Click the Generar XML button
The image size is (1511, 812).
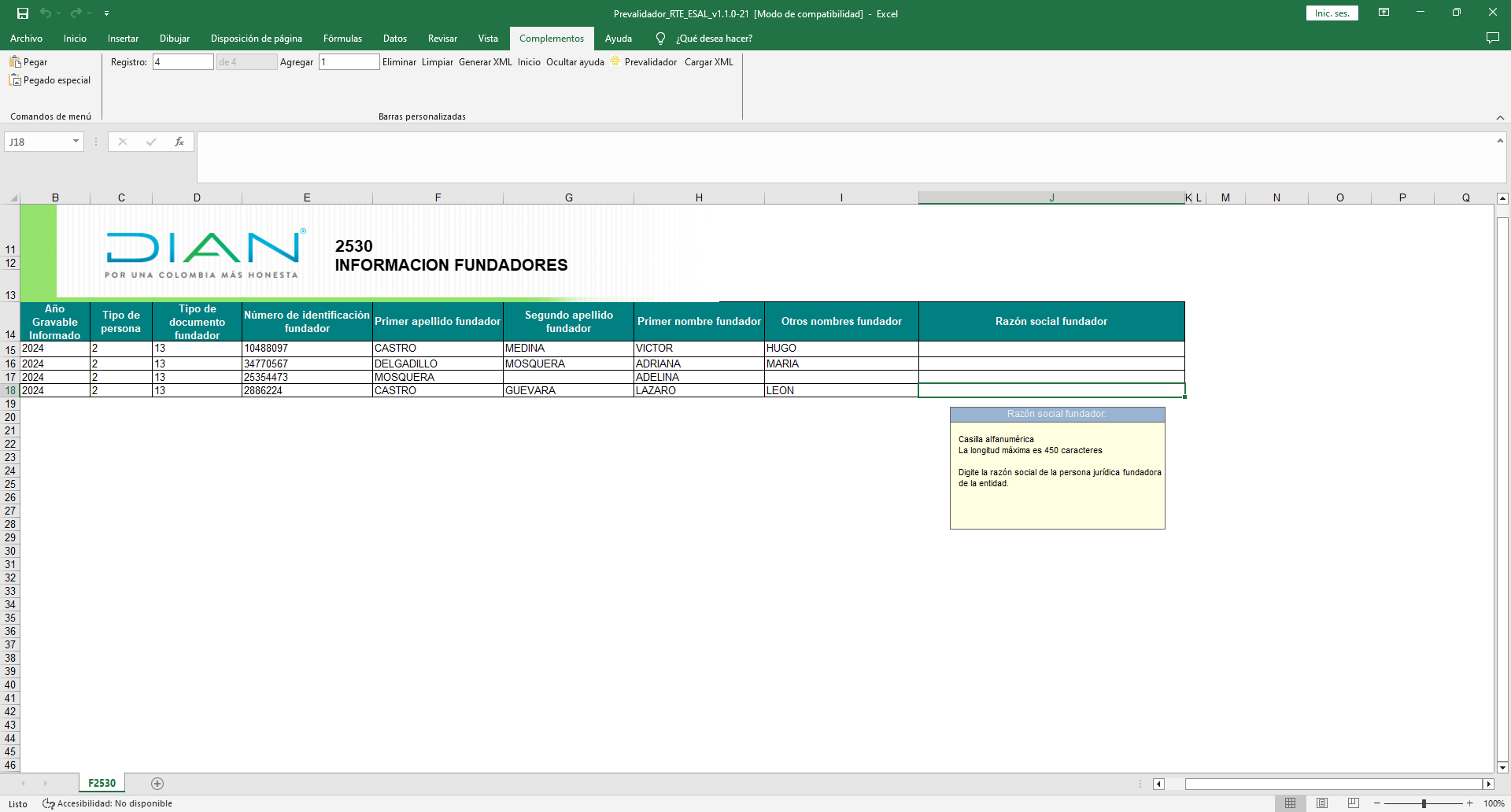(485, 62)
